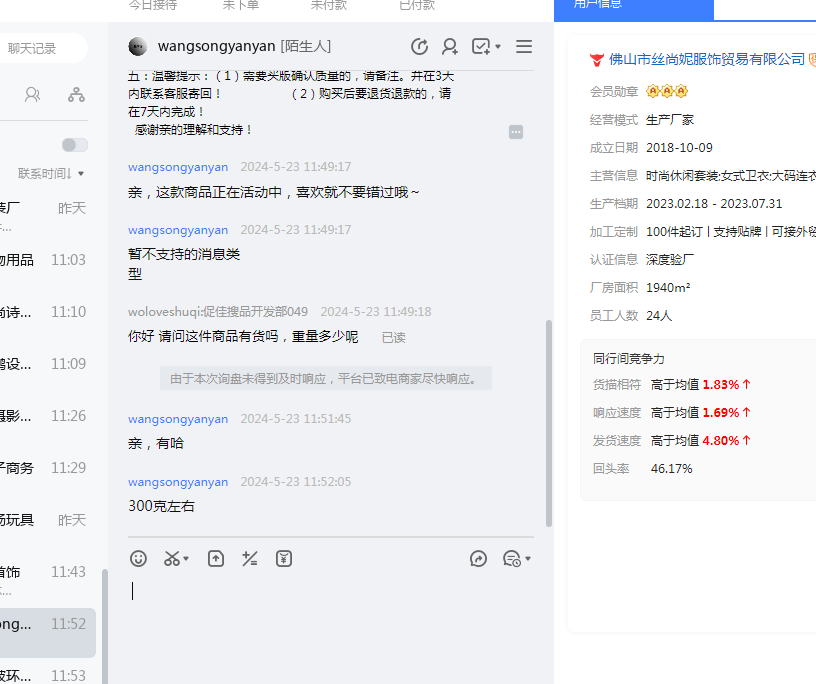Open the hamburger menu in chat header
Screen dimensions: 816x684
pyautogui.click(x=524, y=47)
